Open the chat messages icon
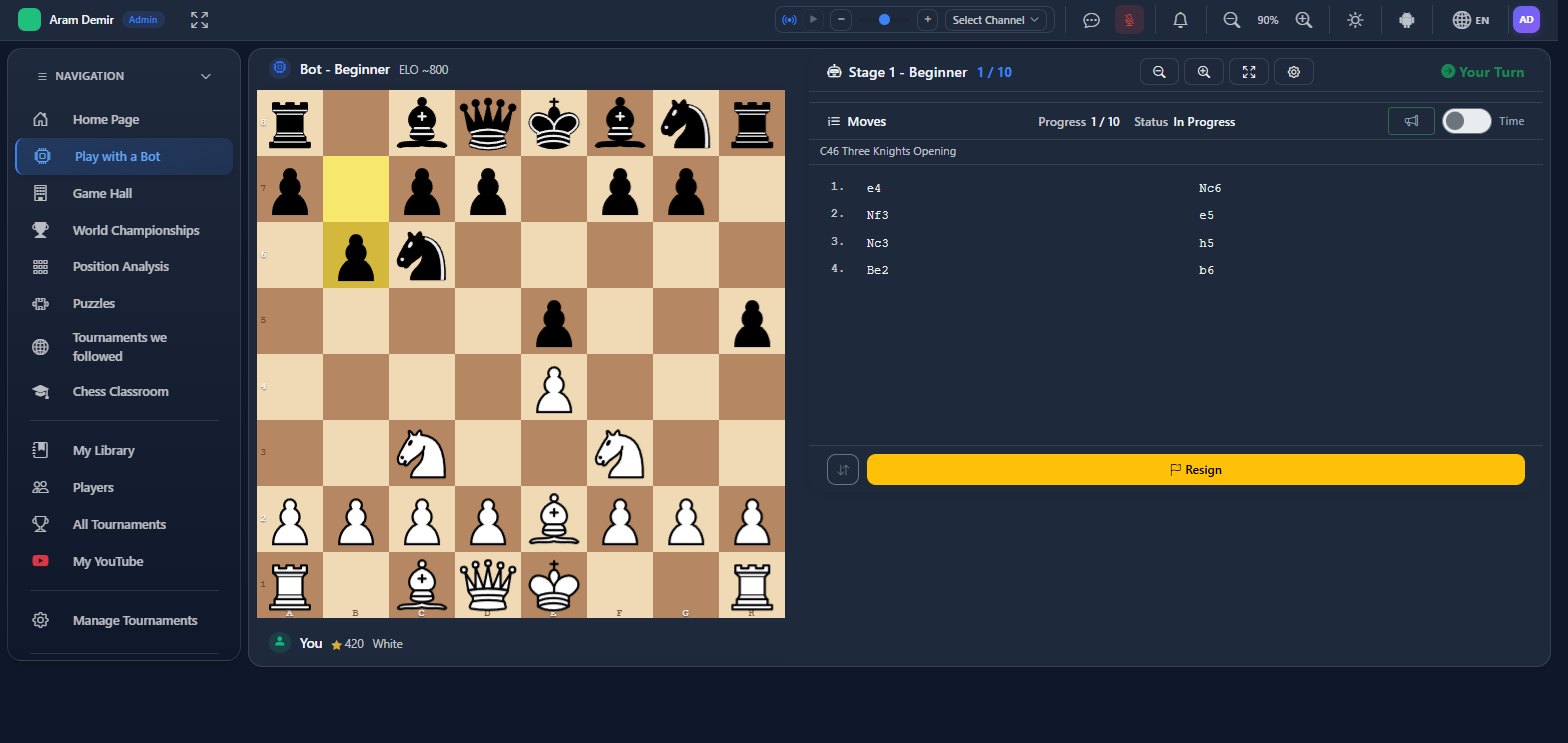 click(1091, 20)
